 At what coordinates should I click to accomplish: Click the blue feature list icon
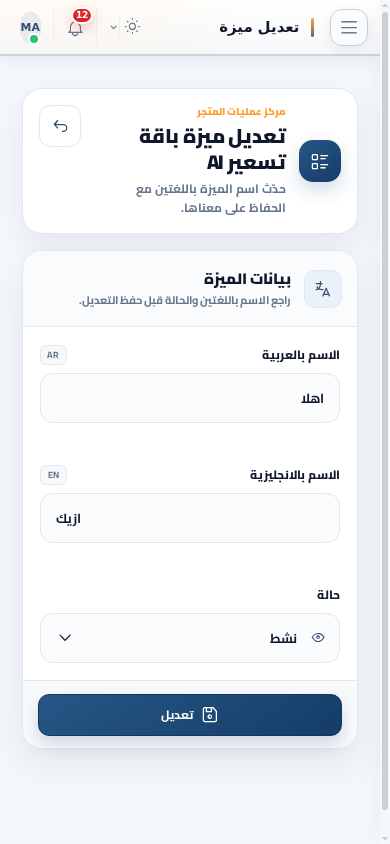(320, 161)
